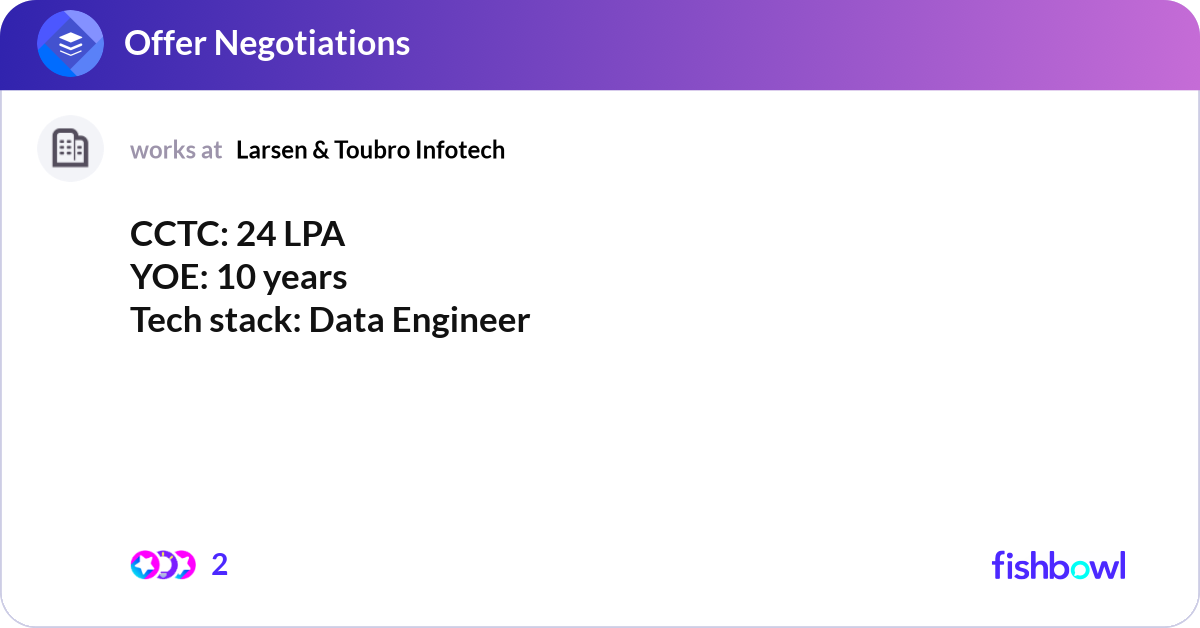View the reaction count of 2
The width and height of the screenshot is (1200, 628).
(x=220, y=565)
